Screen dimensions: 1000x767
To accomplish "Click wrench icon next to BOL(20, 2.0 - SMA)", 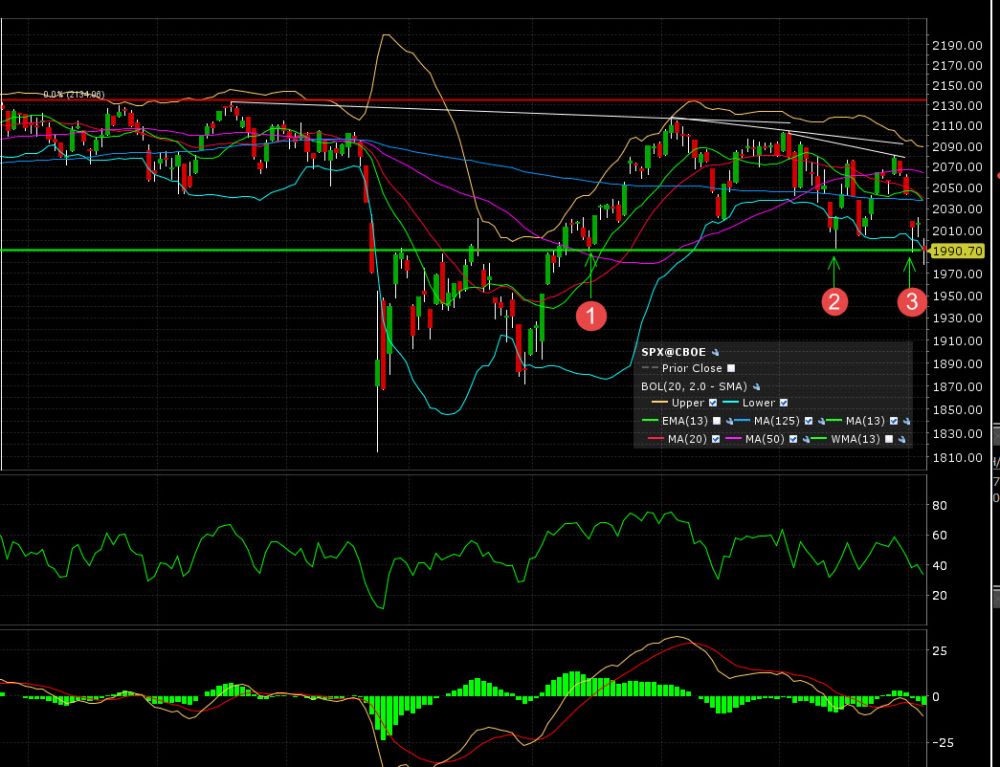I will 756,386.
